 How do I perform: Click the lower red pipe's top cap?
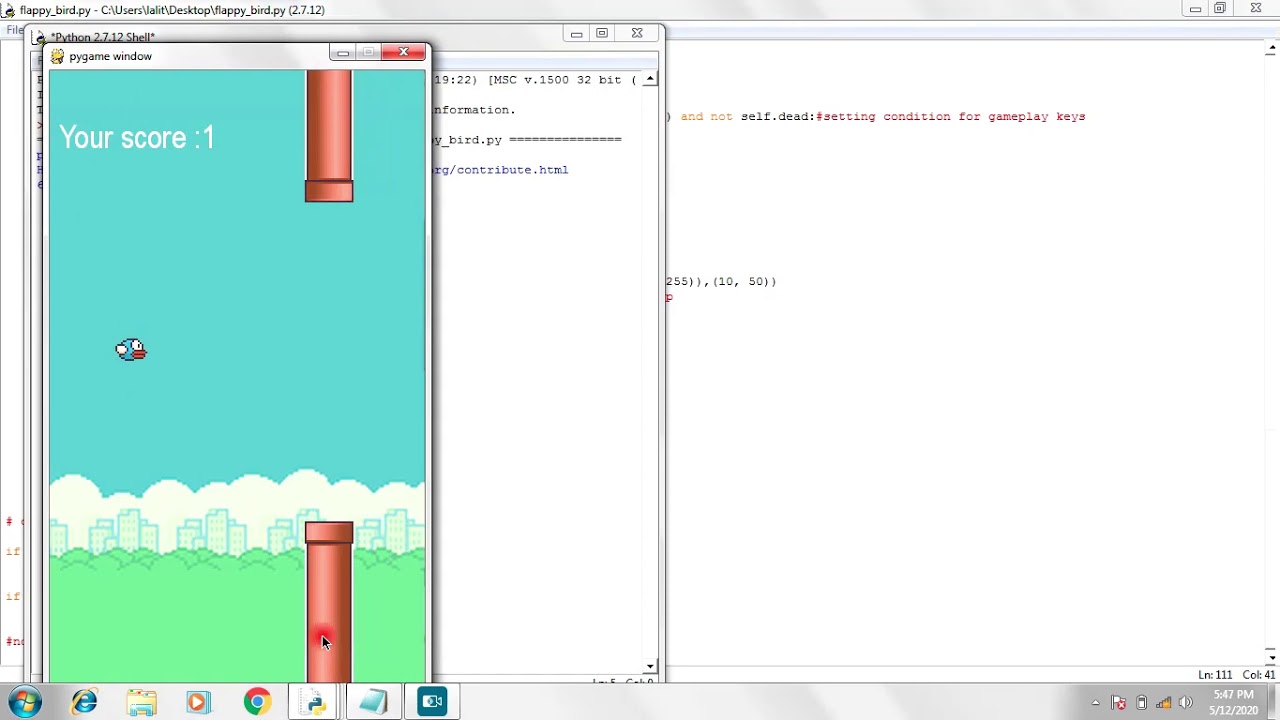pyautogui.click(x=329, y=533)
